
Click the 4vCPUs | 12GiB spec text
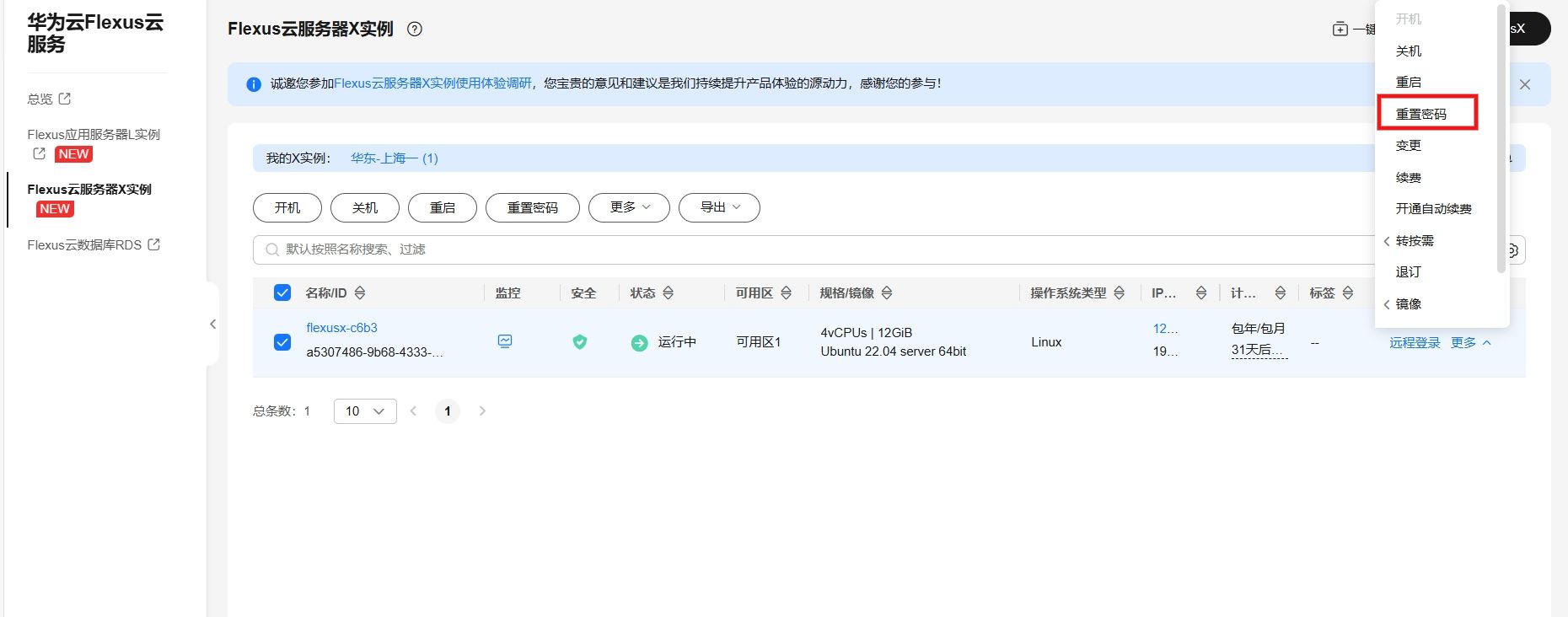(x=867, y=333)
